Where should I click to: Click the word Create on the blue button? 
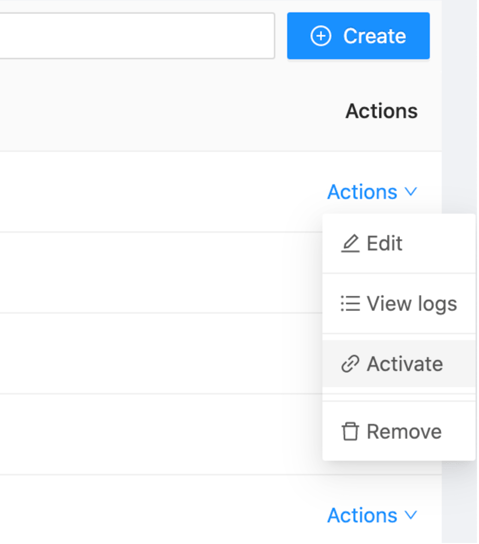tap(375, 36)
